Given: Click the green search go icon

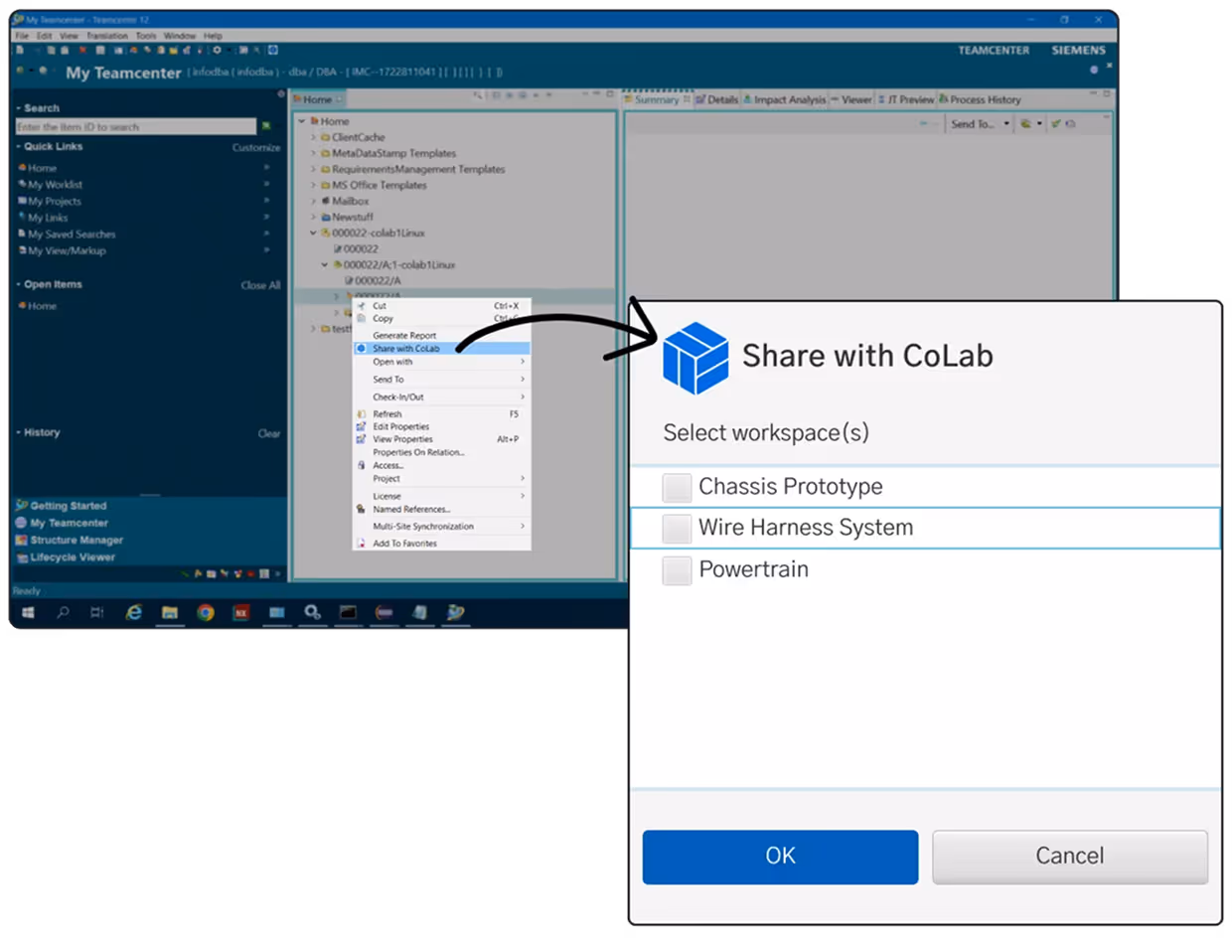Looking at the screenshot, I should (x=266, y=126).
